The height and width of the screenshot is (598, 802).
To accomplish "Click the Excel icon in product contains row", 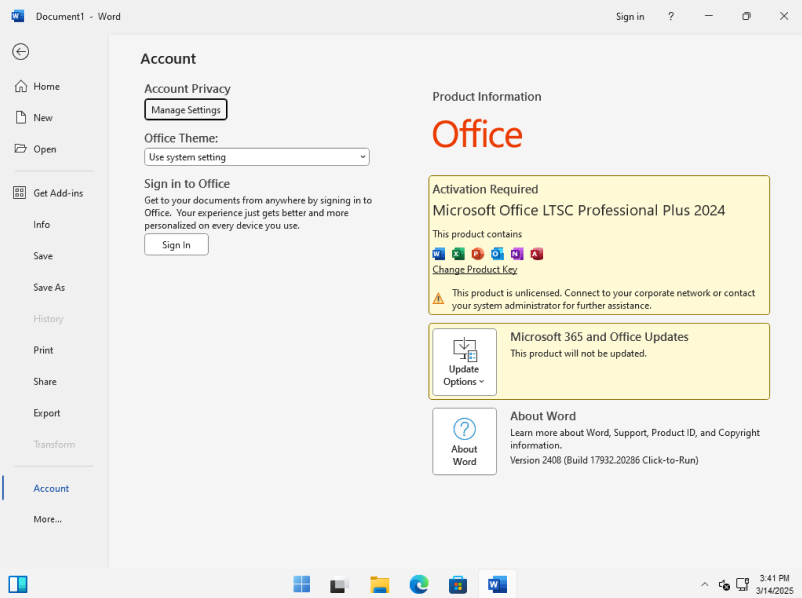I will (x=458, y=254).
